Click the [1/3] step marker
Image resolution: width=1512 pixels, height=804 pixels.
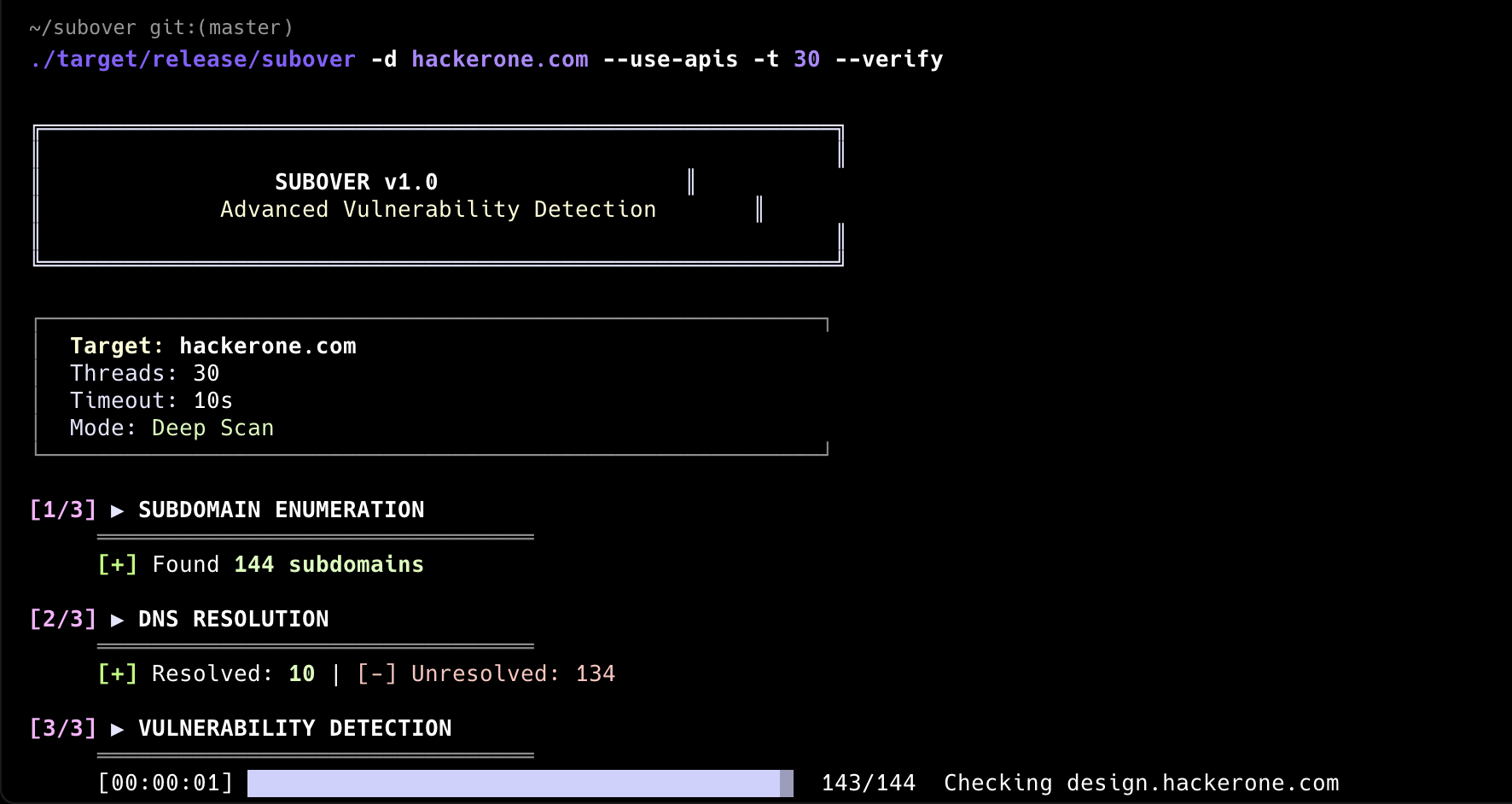click(63, 510)
